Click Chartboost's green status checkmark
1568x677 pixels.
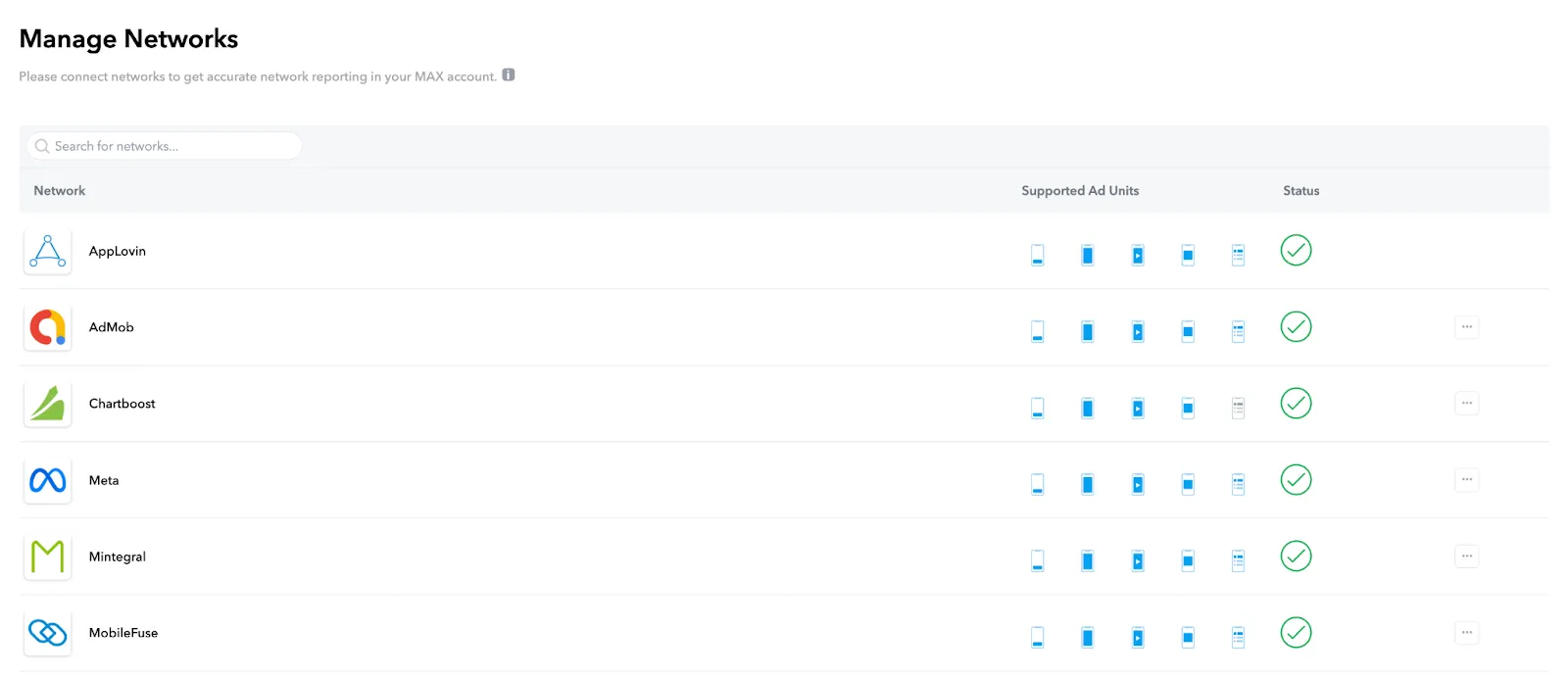coord(1296,403)
